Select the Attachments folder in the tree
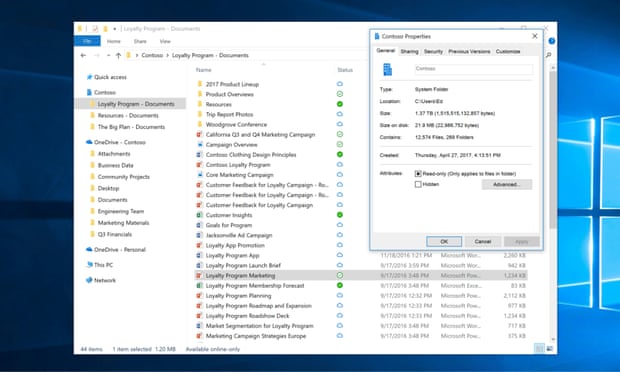620x372 pixels. pyautogui.click(x=114, y=154)
